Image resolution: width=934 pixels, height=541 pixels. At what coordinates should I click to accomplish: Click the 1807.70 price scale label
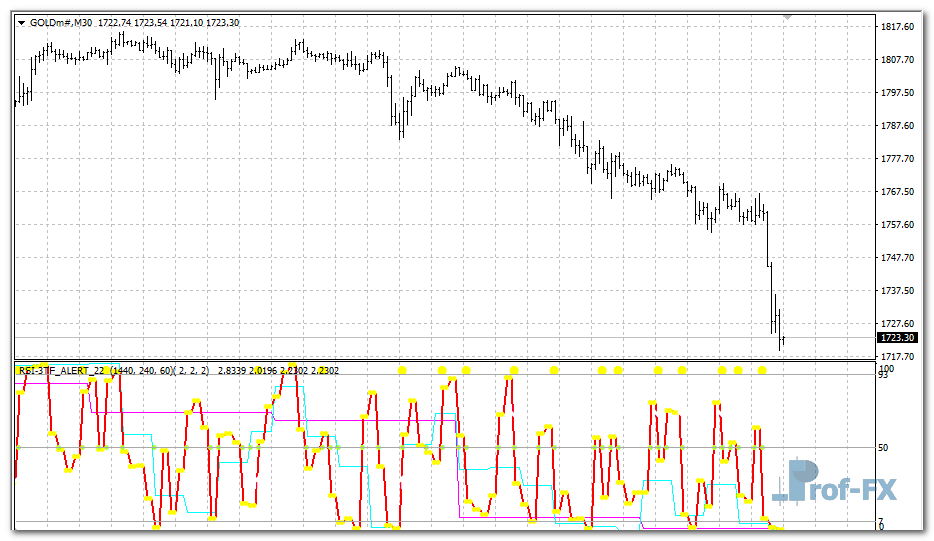coord(896,60)
